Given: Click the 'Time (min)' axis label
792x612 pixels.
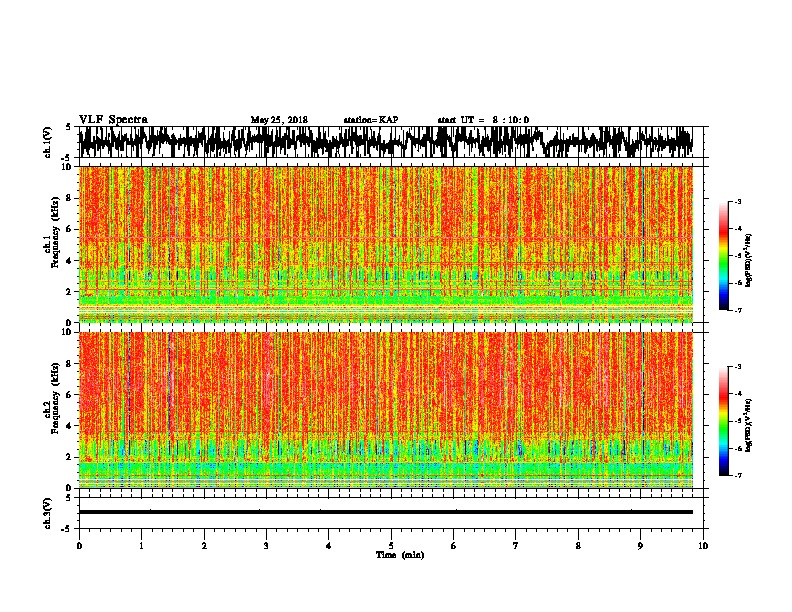Looking at the screenshot, I should click(x=400, y=555).
